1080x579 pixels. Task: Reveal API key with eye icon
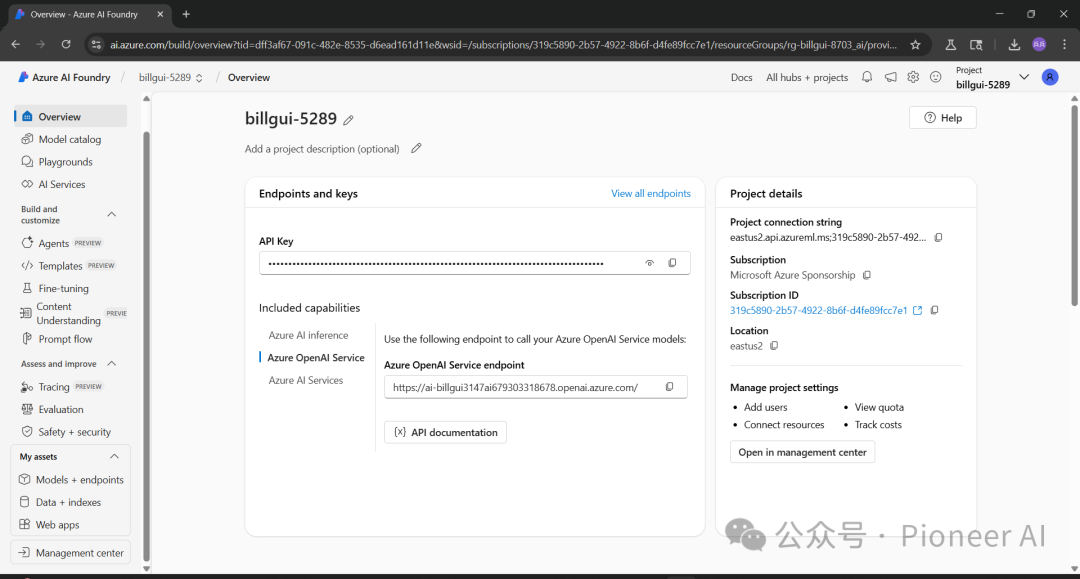[650, 263]
